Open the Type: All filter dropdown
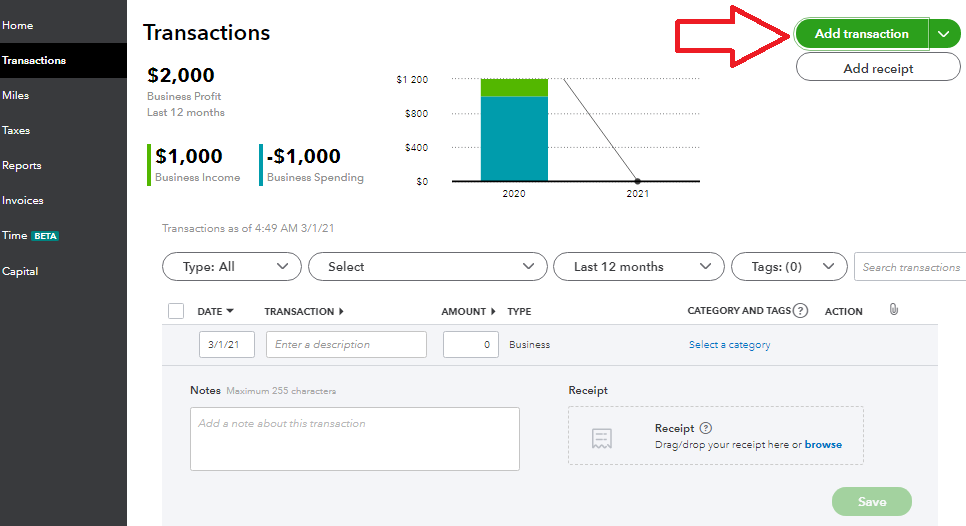Screen dimensions: 966x526 [x=231, y=267]
